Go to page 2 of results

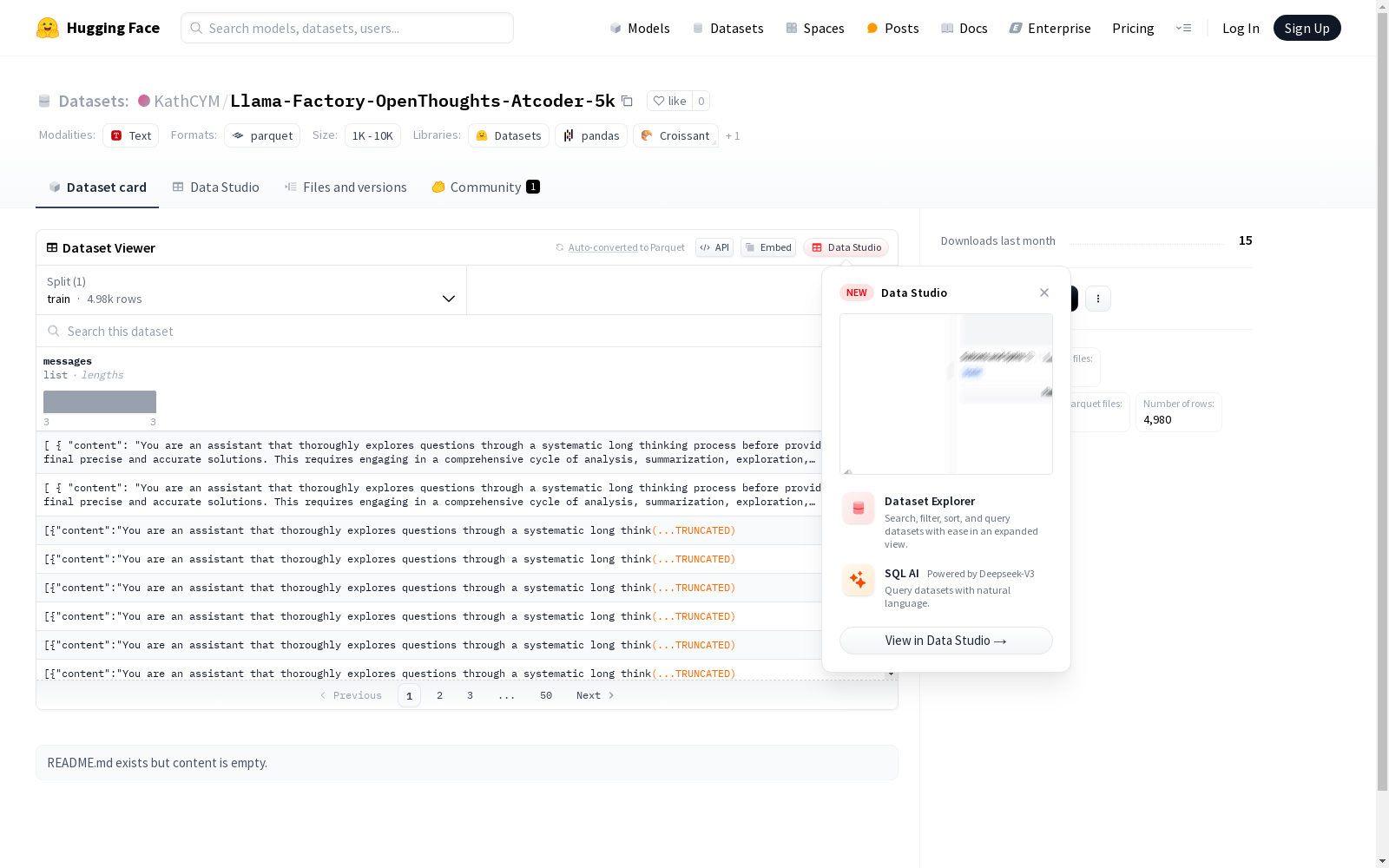(x=440, y=695)
